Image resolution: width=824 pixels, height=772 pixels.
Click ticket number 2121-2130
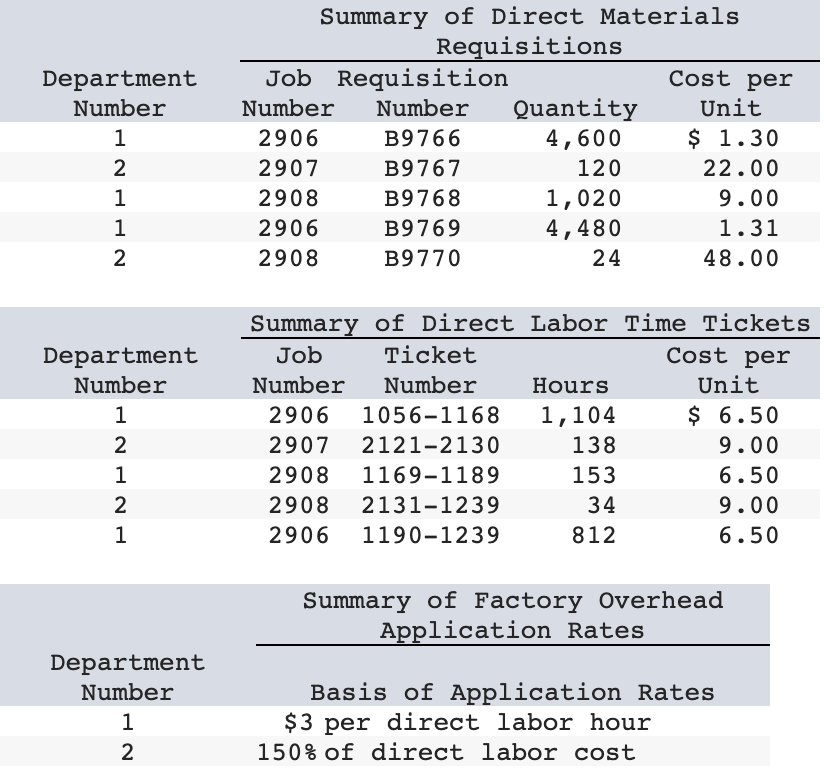[430, 445]
